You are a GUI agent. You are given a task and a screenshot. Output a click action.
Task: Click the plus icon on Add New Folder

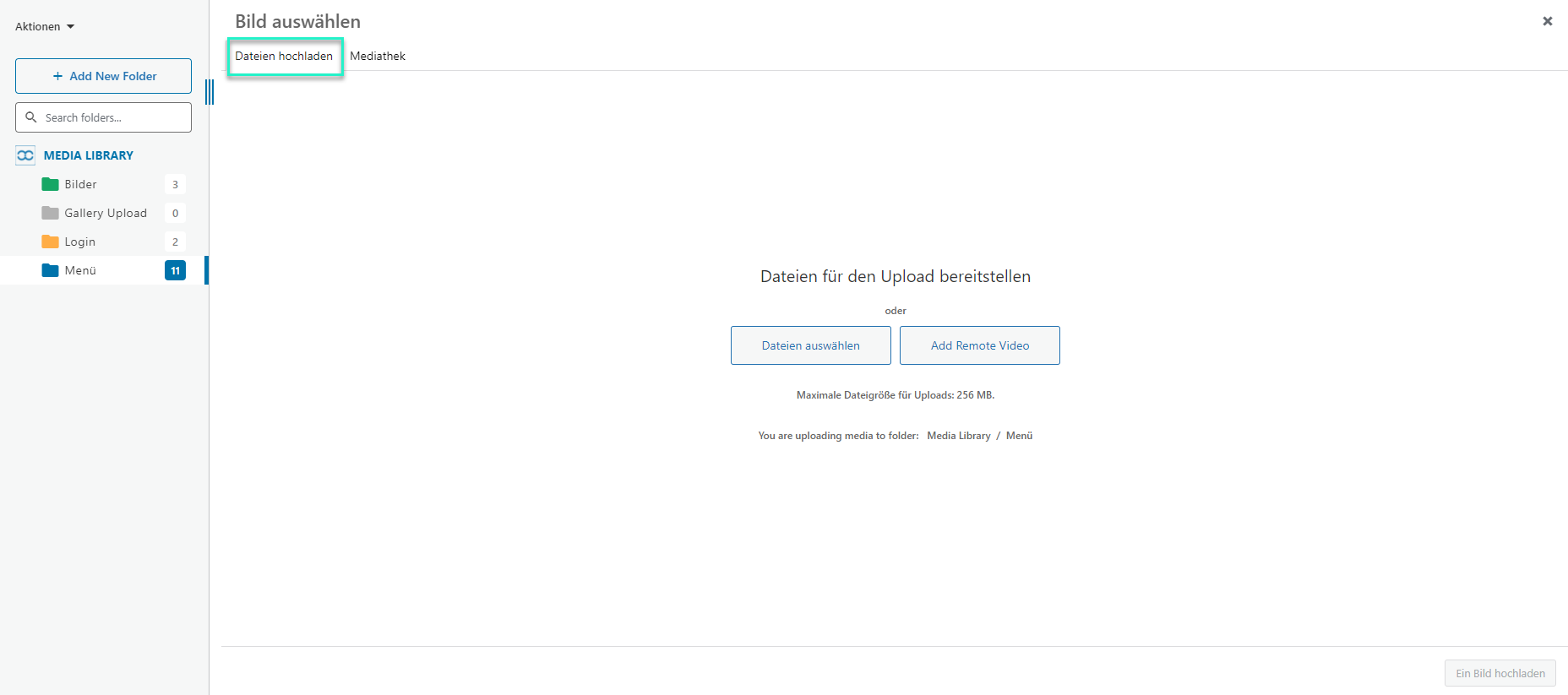[57, 76]
